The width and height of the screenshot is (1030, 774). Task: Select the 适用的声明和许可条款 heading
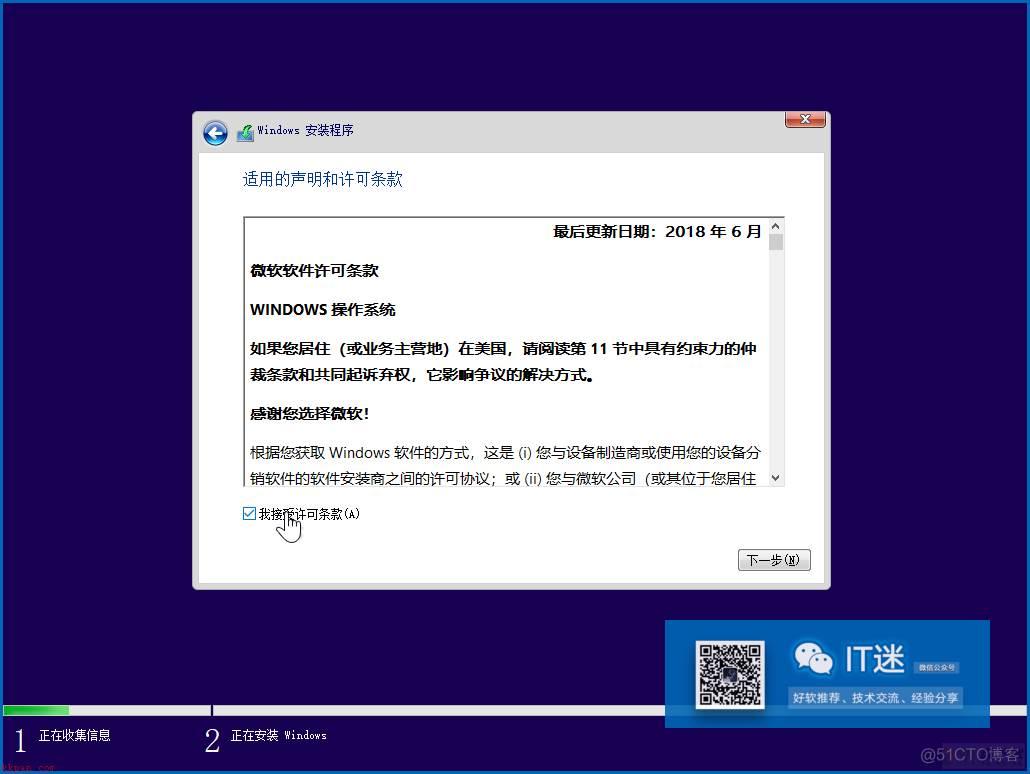click(x=323, y=179)
